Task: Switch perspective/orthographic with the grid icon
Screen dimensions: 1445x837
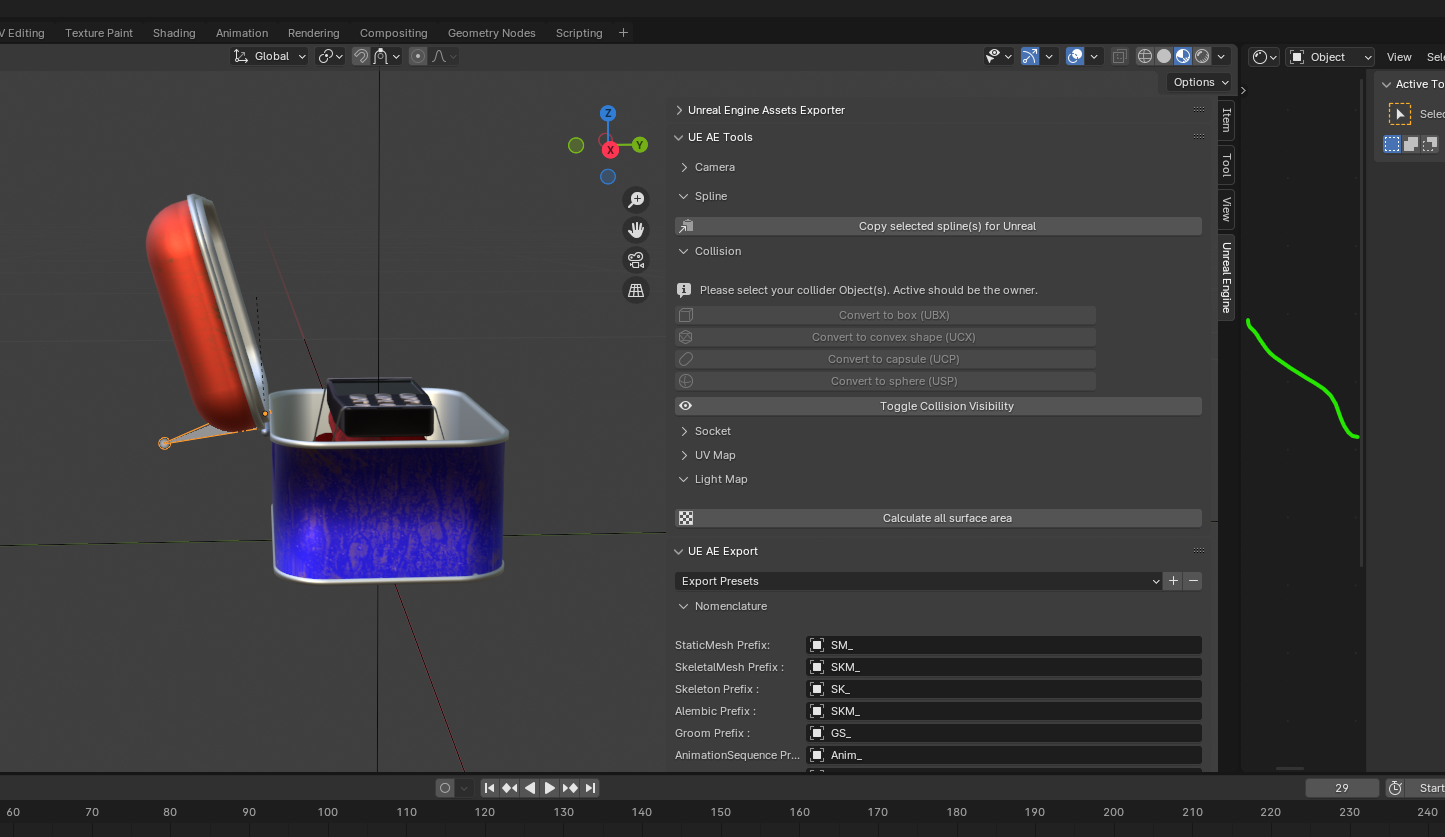Action: point(635,290)
